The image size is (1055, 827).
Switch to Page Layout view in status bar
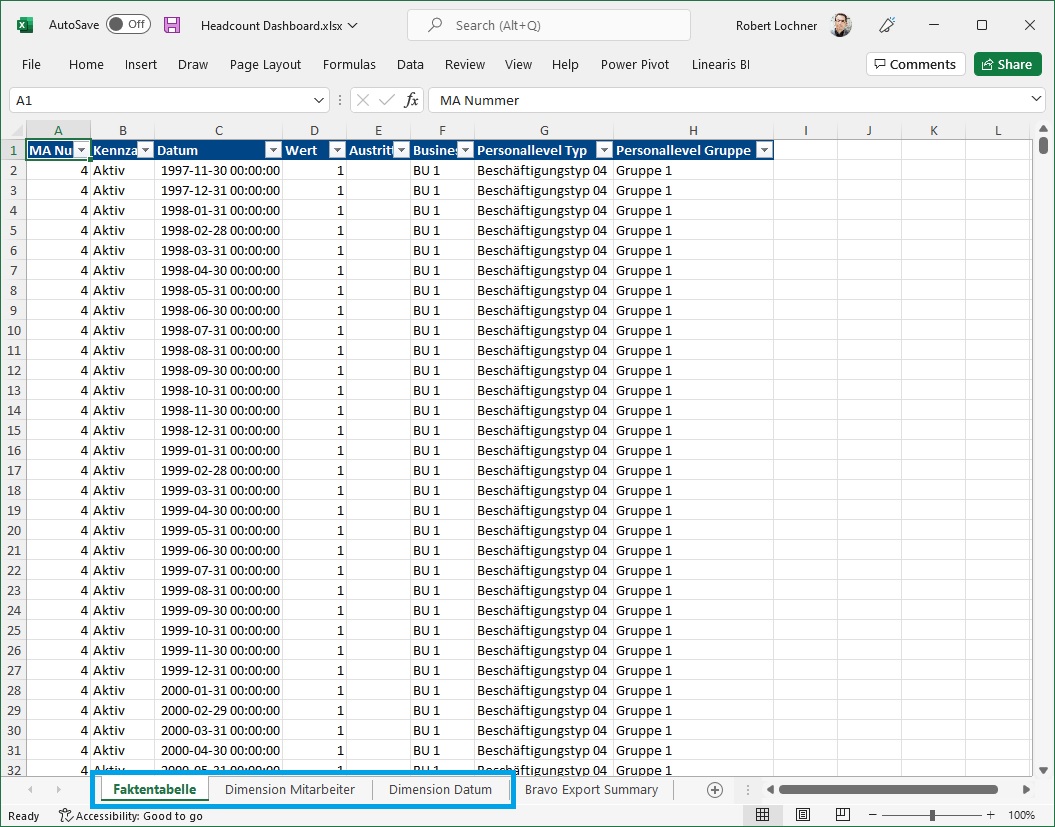[803, 815]
